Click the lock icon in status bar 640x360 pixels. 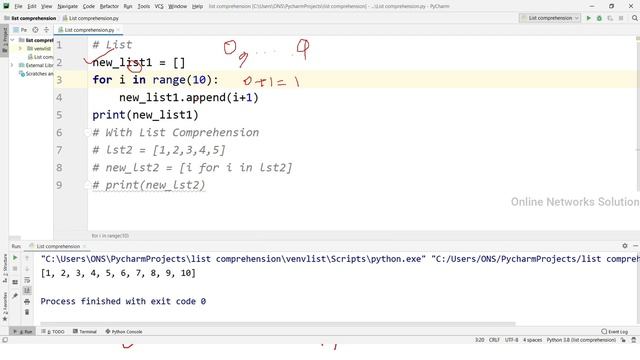[624, 340]
